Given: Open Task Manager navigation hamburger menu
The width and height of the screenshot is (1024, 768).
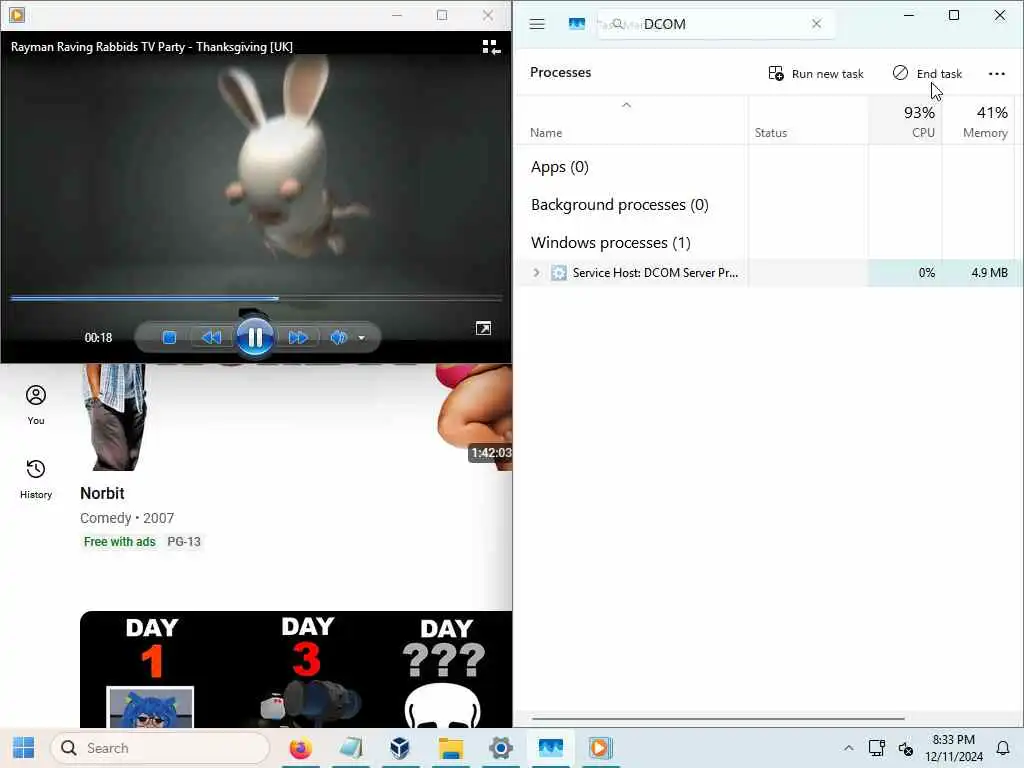Looking at the screenshot, I should click(x=537, y=24).
